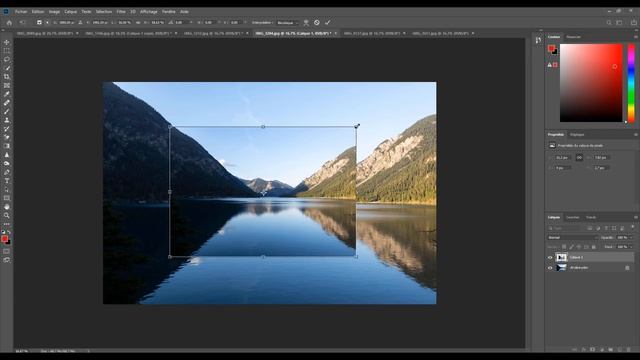
Task: Open the Filtre menu
Action: coord(121,11)
